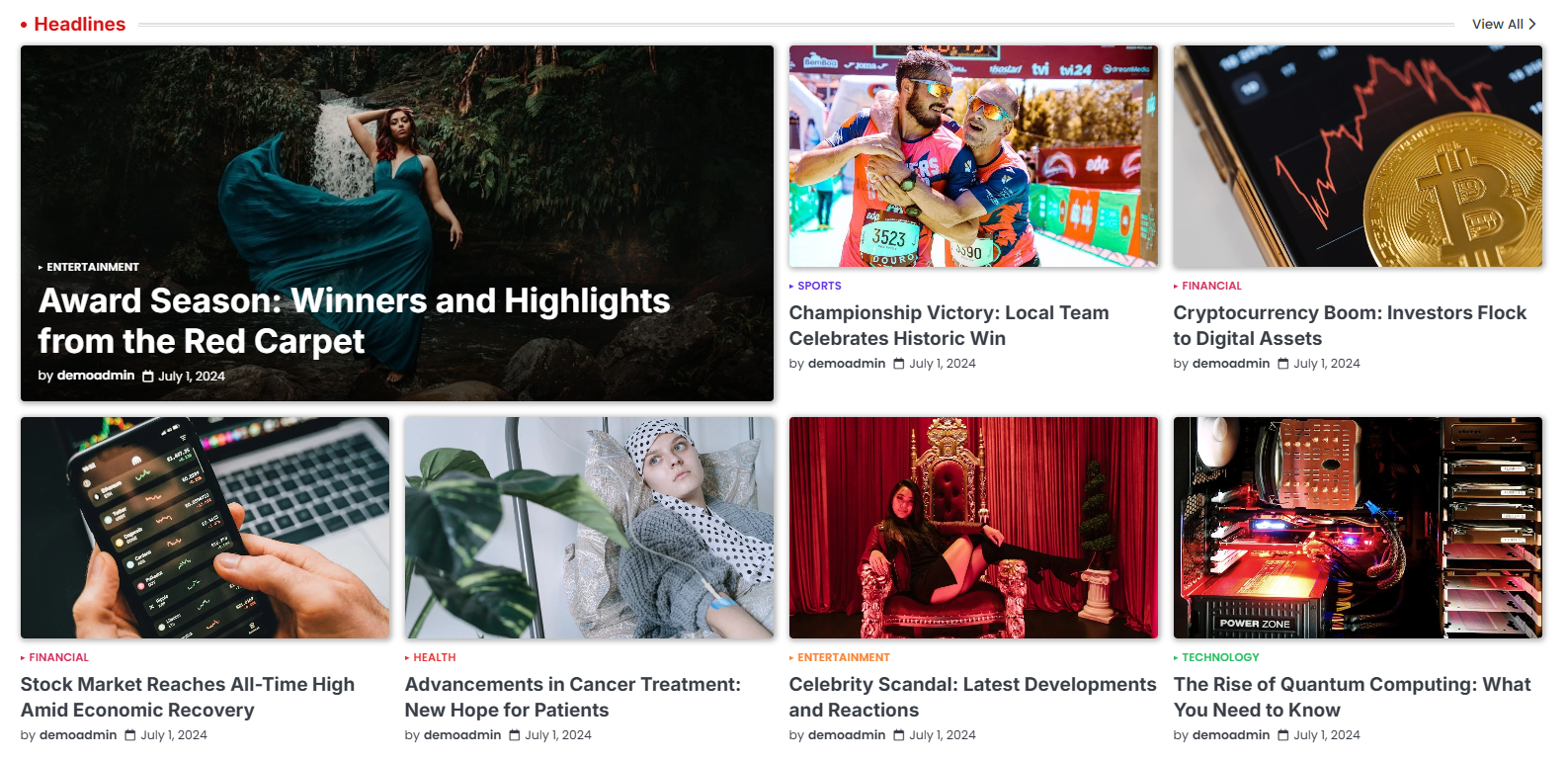Screen dimensions: 1568x761
Task: Open the Bitcoin coin thumbnail image
Action: 1358,156
